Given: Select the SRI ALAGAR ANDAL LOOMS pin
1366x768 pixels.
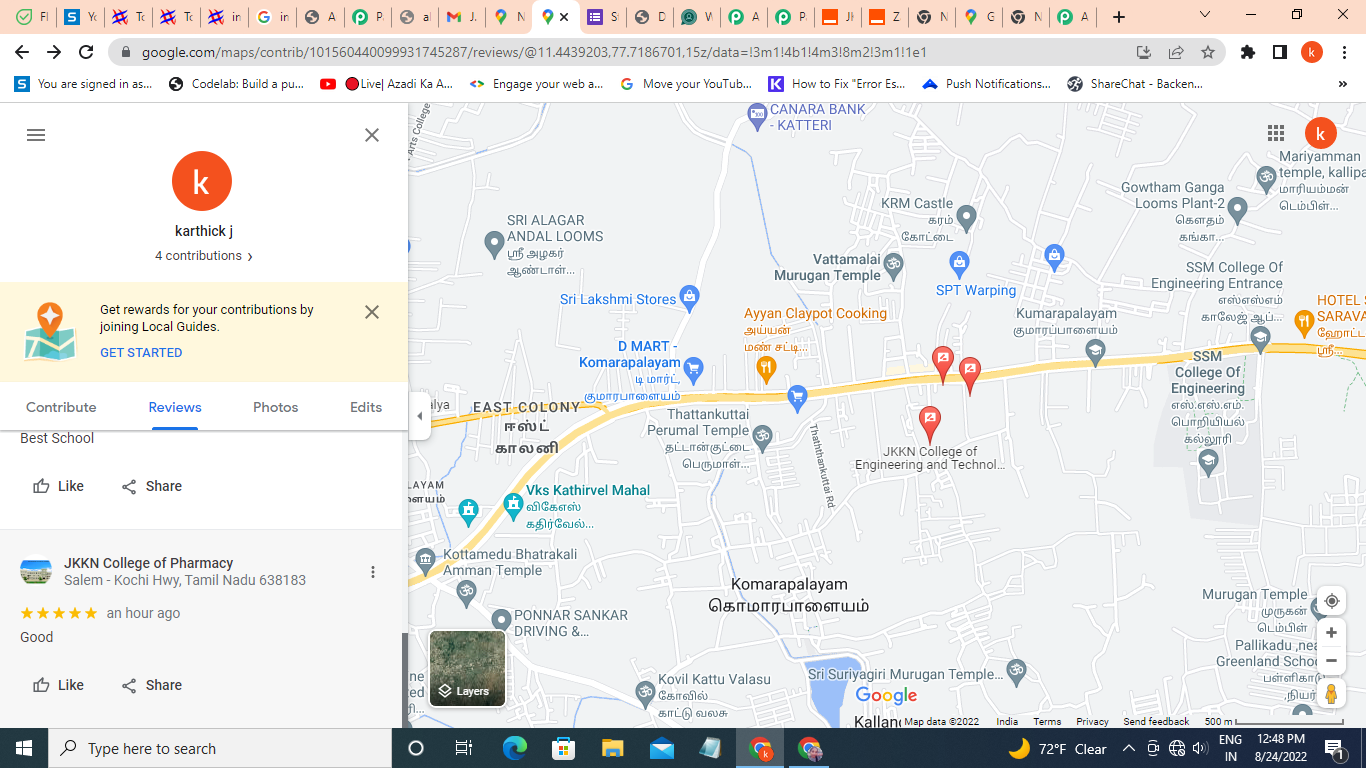Looking at the screenshot, I should click(x=493, y=242).
